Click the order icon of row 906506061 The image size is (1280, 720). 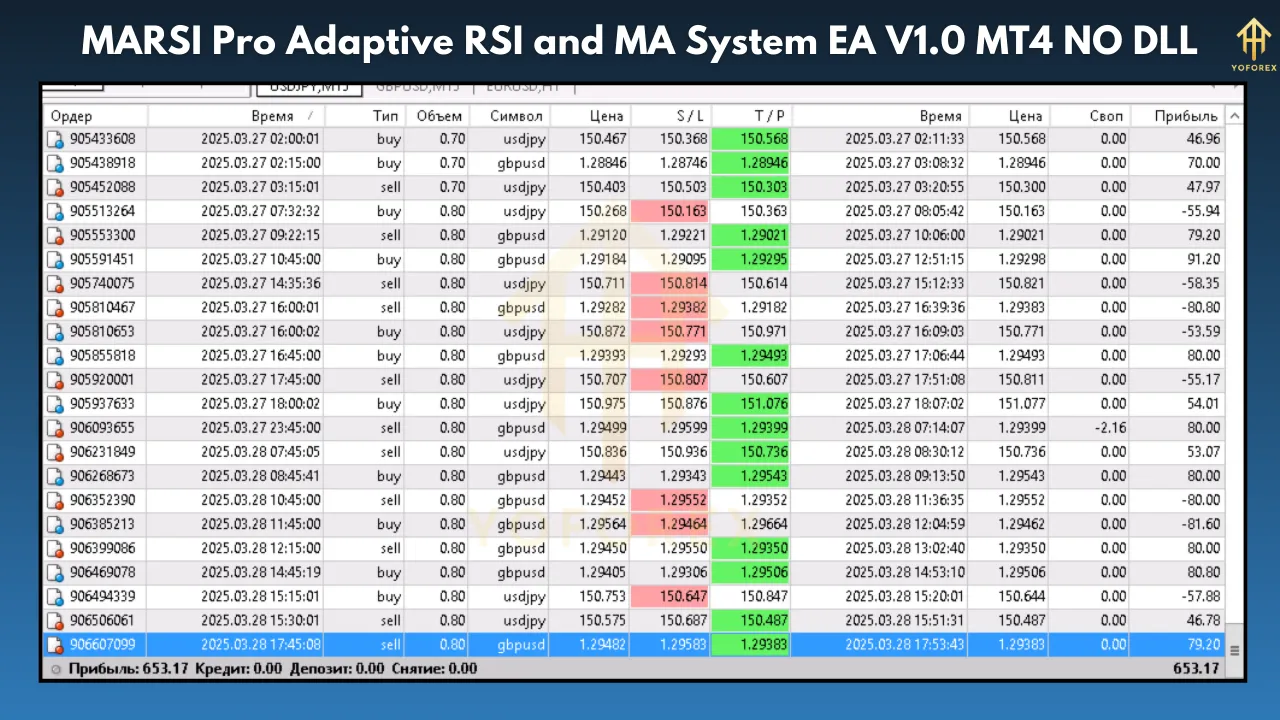[x=57, y=620]
